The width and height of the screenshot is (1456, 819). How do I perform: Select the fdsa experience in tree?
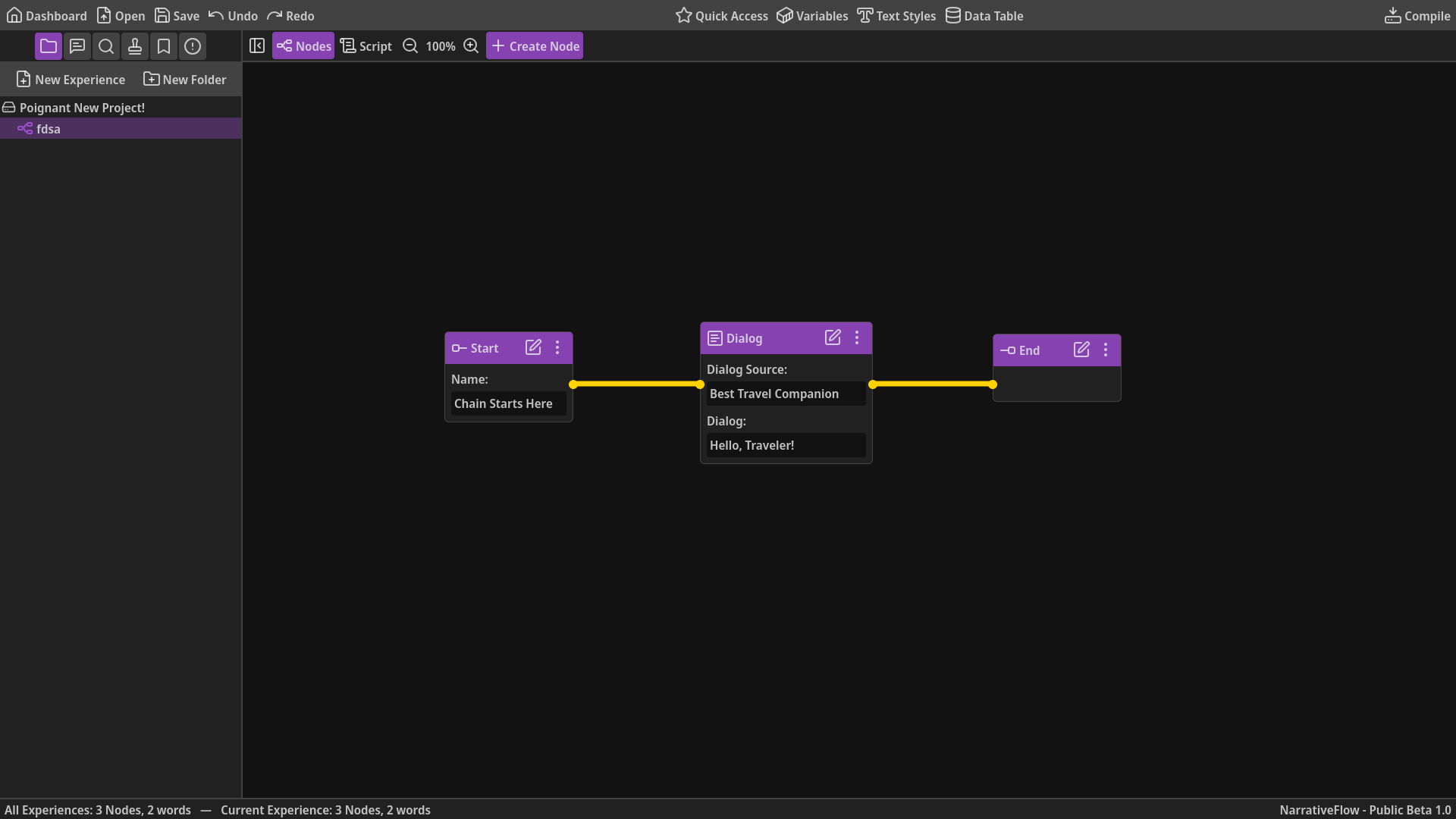(49, 129)
